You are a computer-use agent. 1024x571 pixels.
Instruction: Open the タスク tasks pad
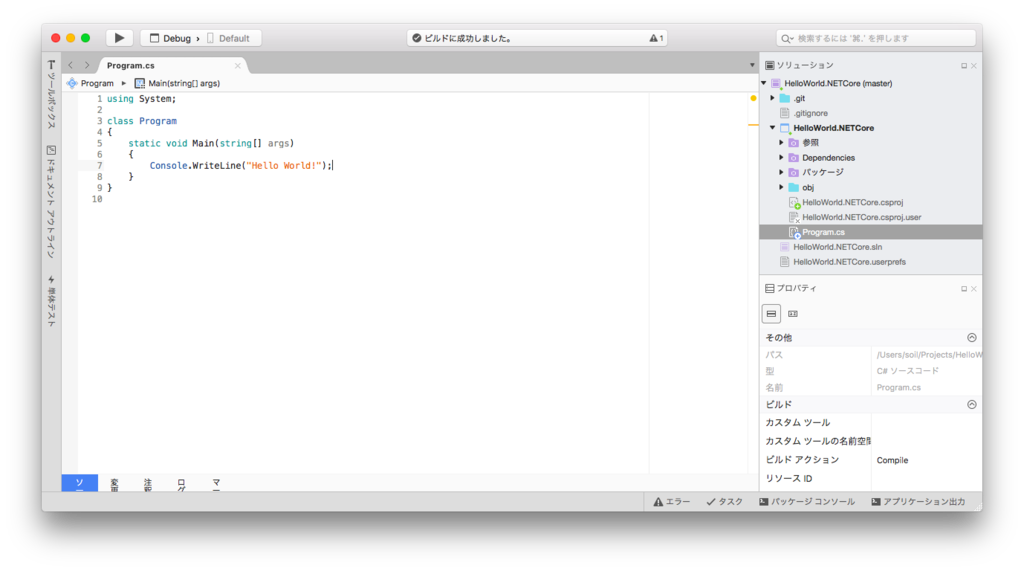click(x=724, y=502)
